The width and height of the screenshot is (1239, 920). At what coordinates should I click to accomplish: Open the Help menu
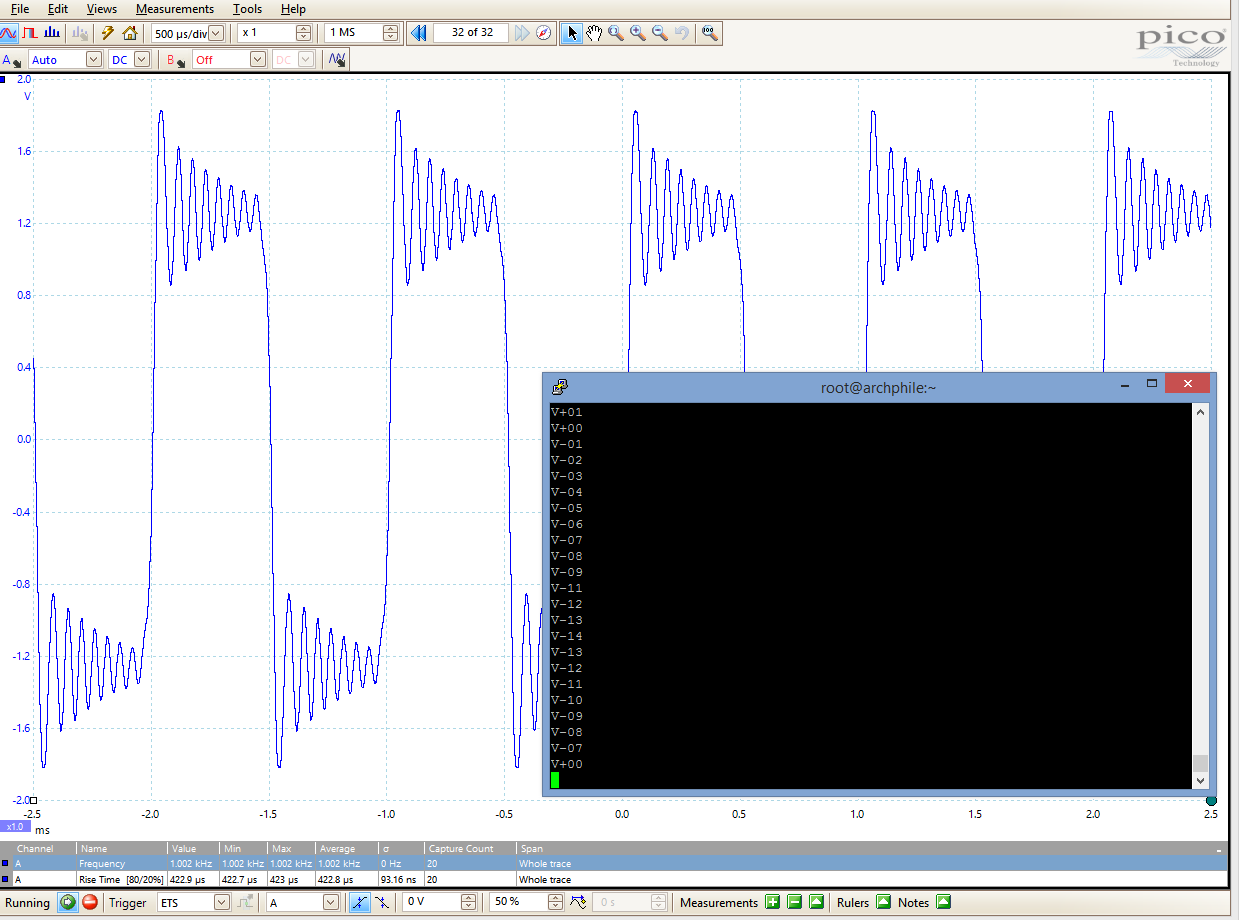click(293, 9)
